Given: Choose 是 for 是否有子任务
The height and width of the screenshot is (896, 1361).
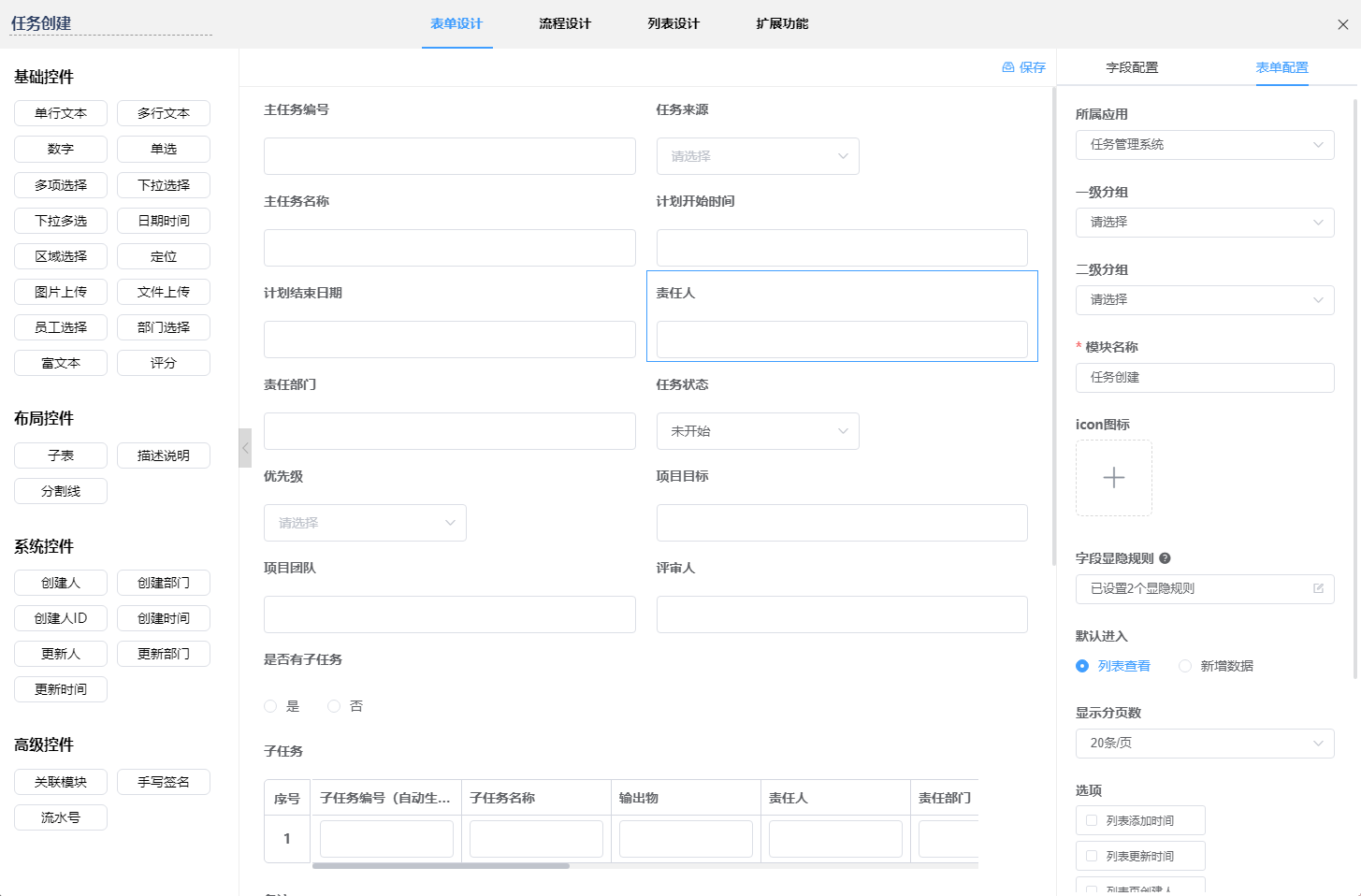Looking at the screenshot, I should click(270, 706).
